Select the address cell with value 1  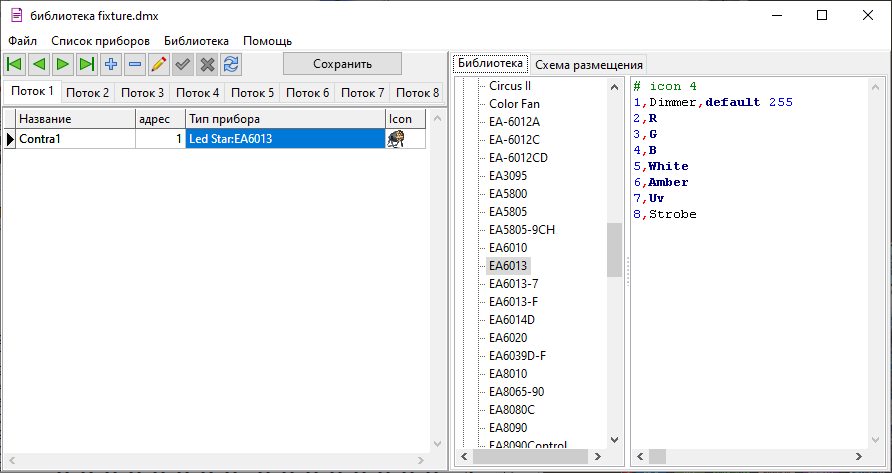pos(160,139)
